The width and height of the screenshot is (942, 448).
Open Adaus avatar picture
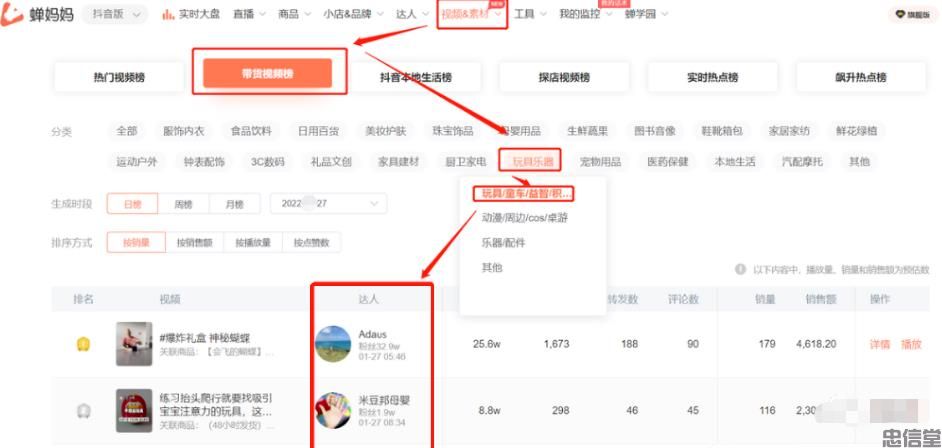pyautogui.click(x=333, y=344)
